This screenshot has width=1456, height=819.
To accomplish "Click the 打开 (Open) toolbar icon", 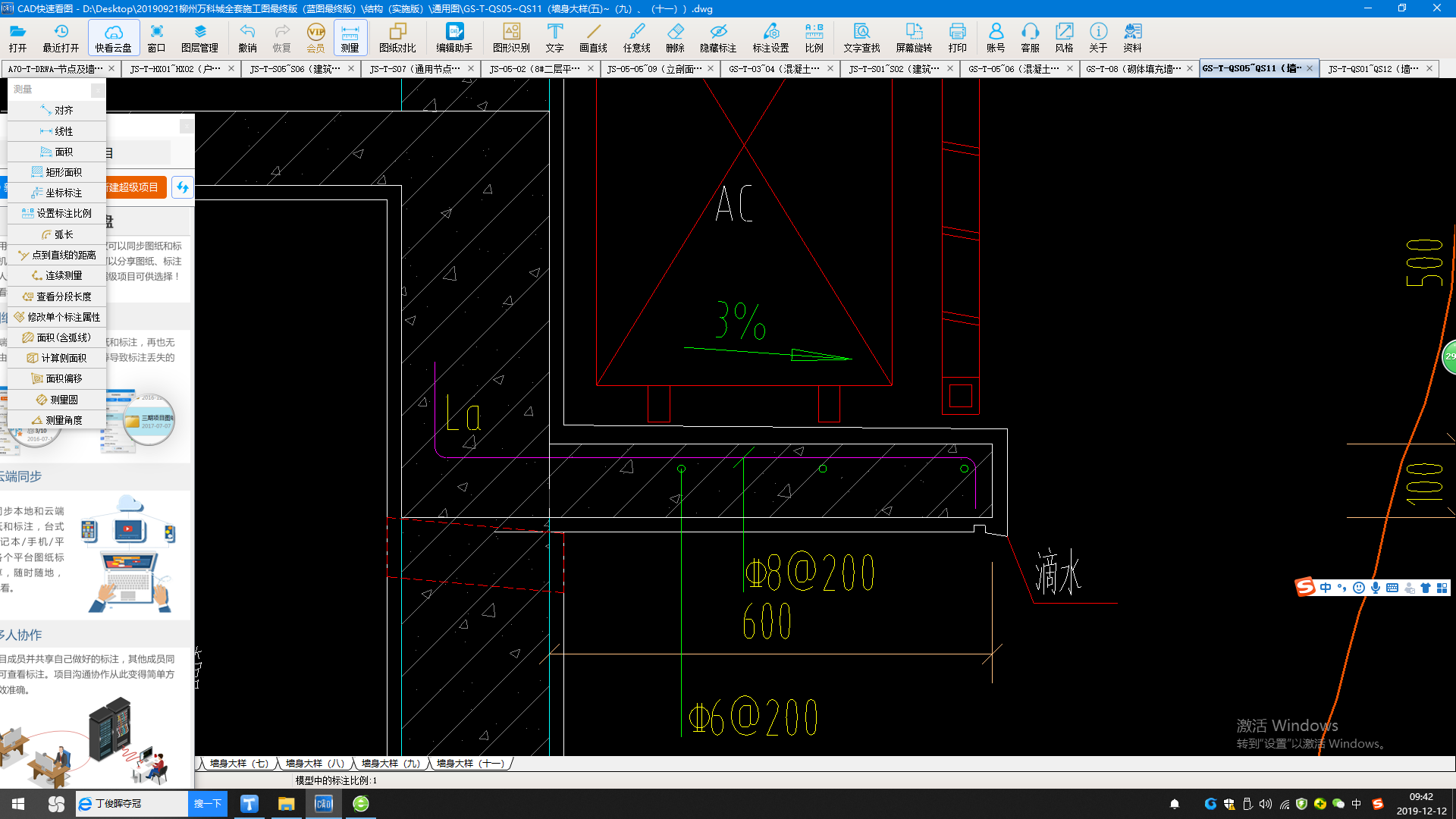I will click(x=17, y=37).
